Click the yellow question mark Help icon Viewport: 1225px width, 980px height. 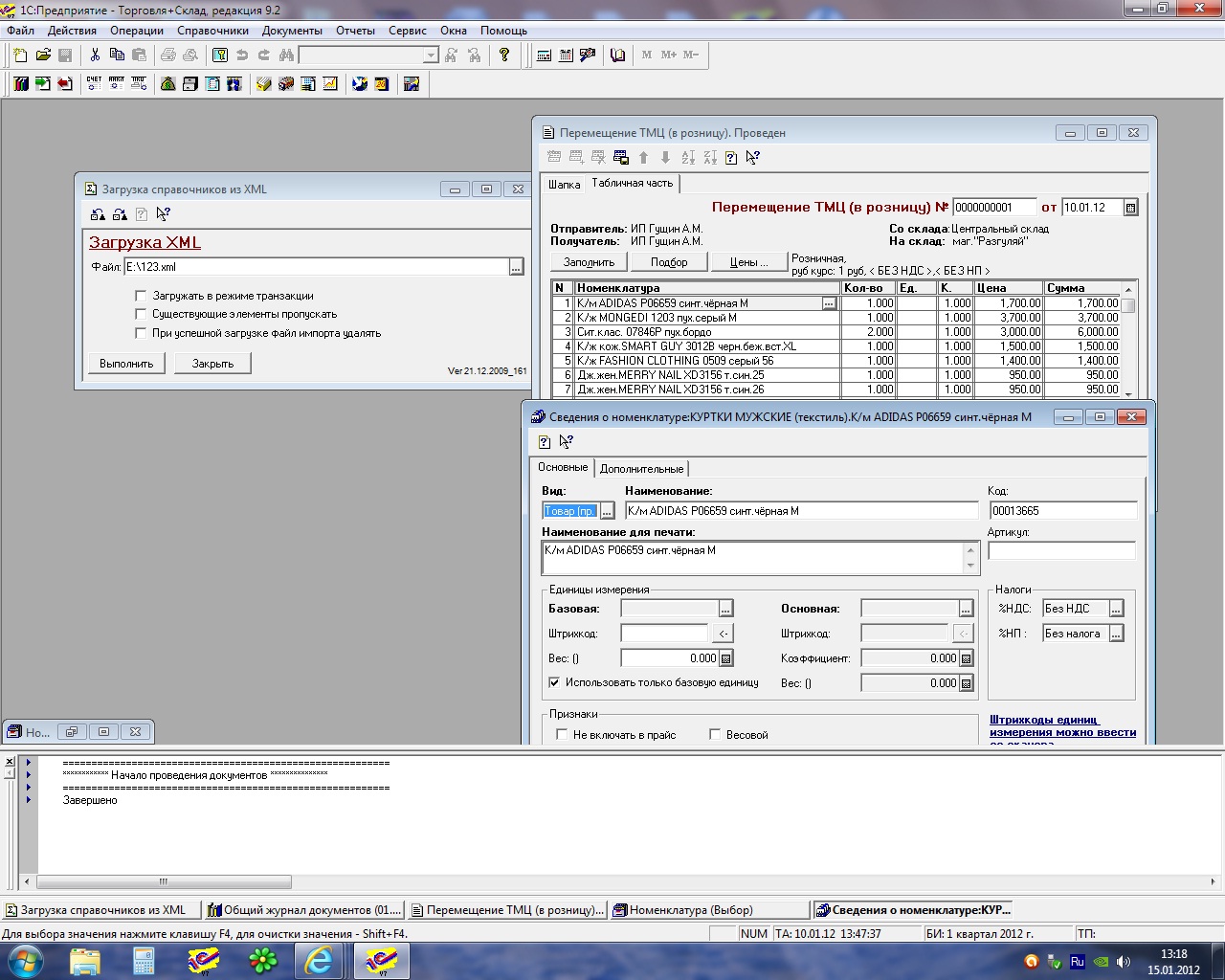(504, 56)
